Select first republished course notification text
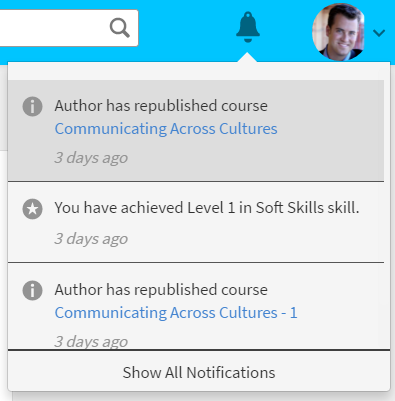This screenshot has height=401, width=395. point(161,106)
